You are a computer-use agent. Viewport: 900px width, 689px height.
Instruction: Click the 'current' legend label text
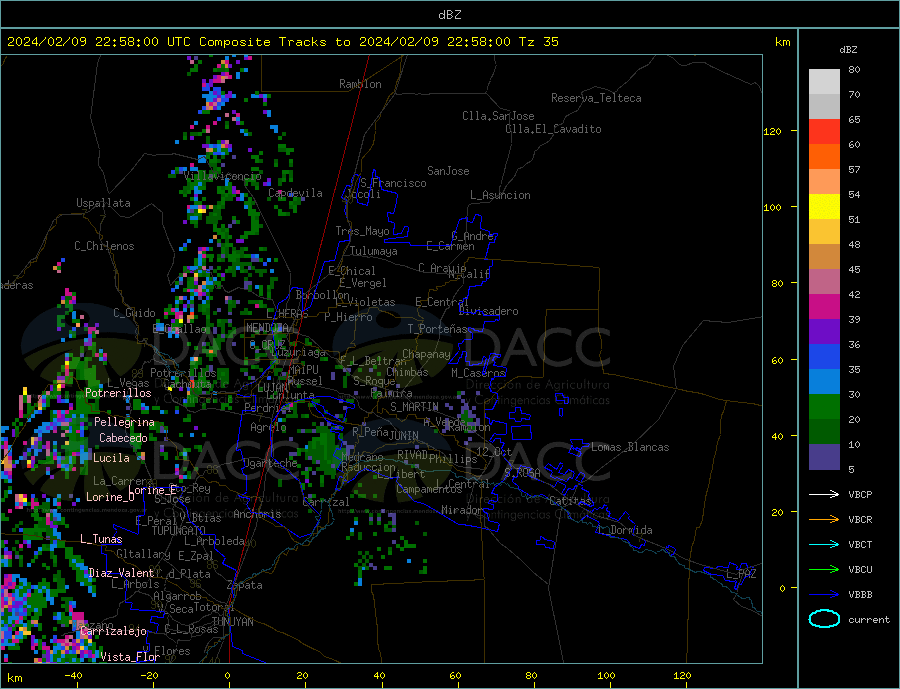point(869,620)
